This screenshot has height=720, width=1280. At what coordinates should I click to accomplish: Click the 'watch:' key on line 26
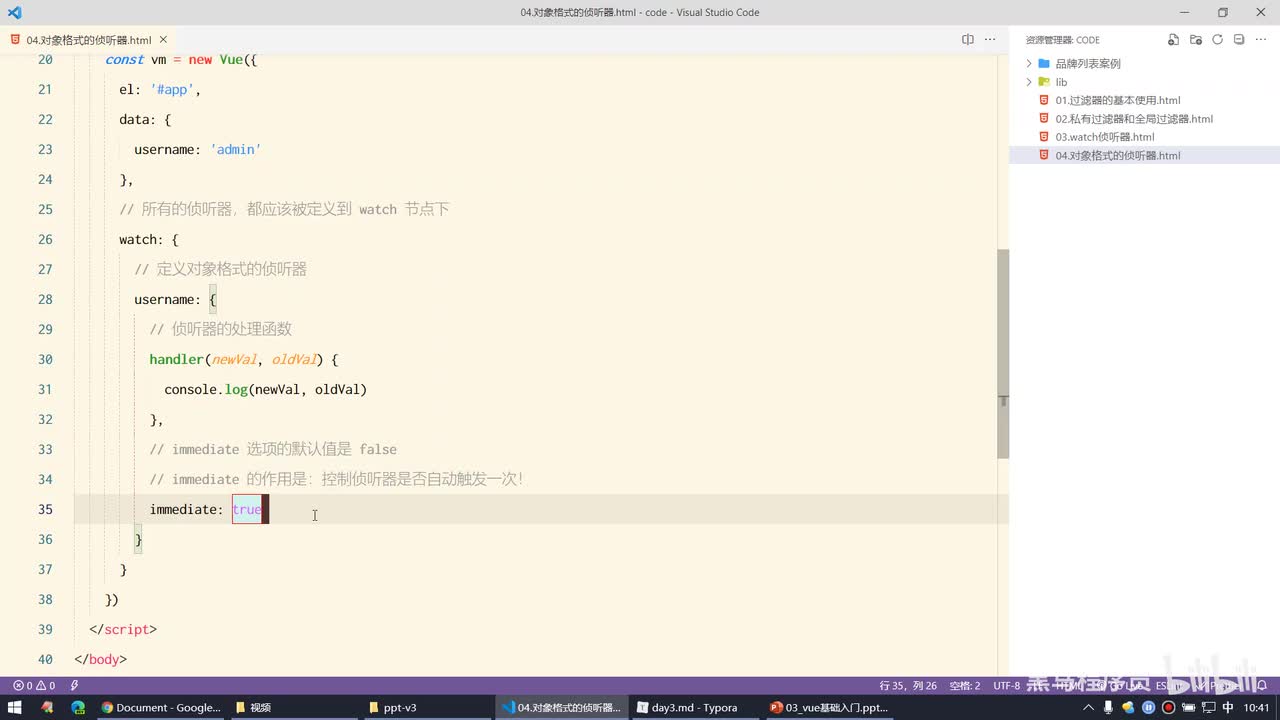click(141, 239)
